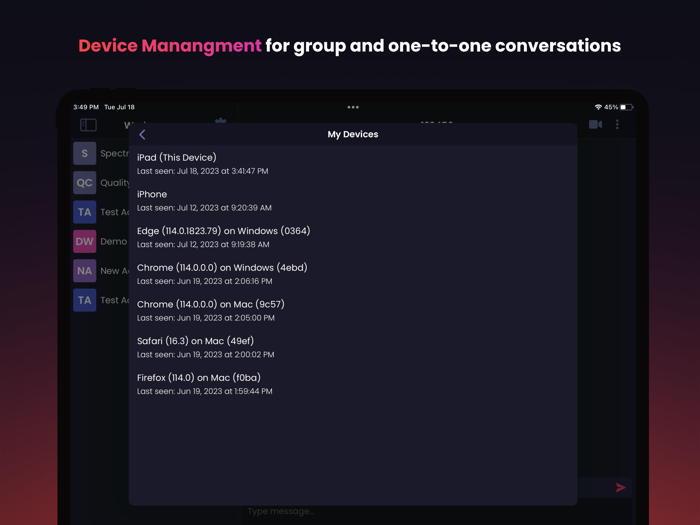Open the Quality conversation label
The height and width of the screenshot is (525, 700).
(115, 183)
